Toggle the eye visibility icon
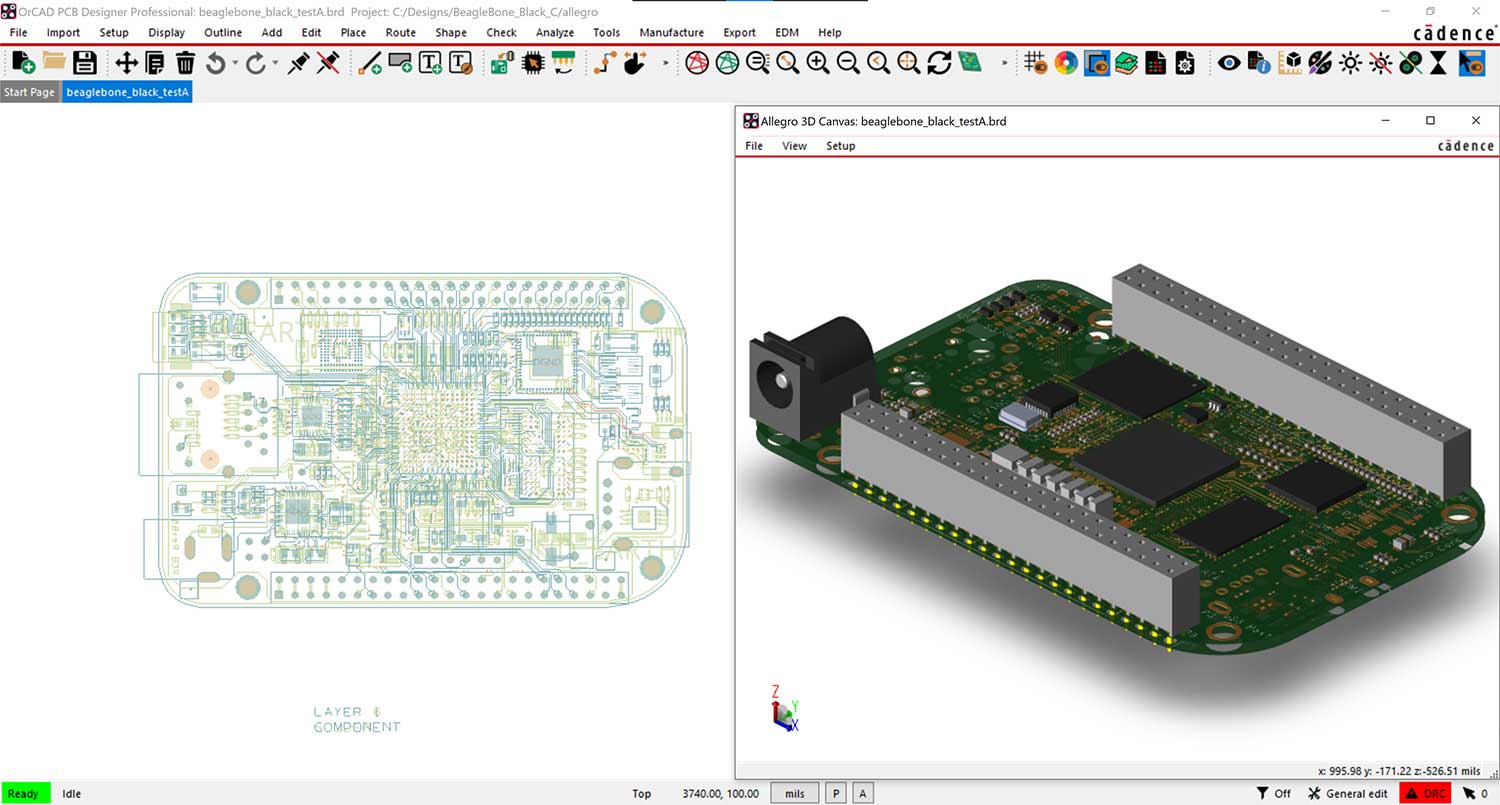The width and height of the screenshot is (1500, 805). coord(1229,63)
